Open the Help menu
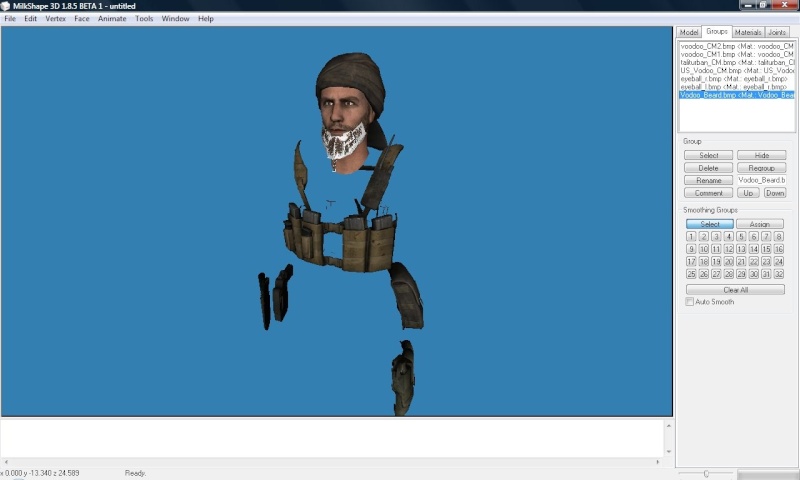The image size is (800, 480). coord(206,18)
